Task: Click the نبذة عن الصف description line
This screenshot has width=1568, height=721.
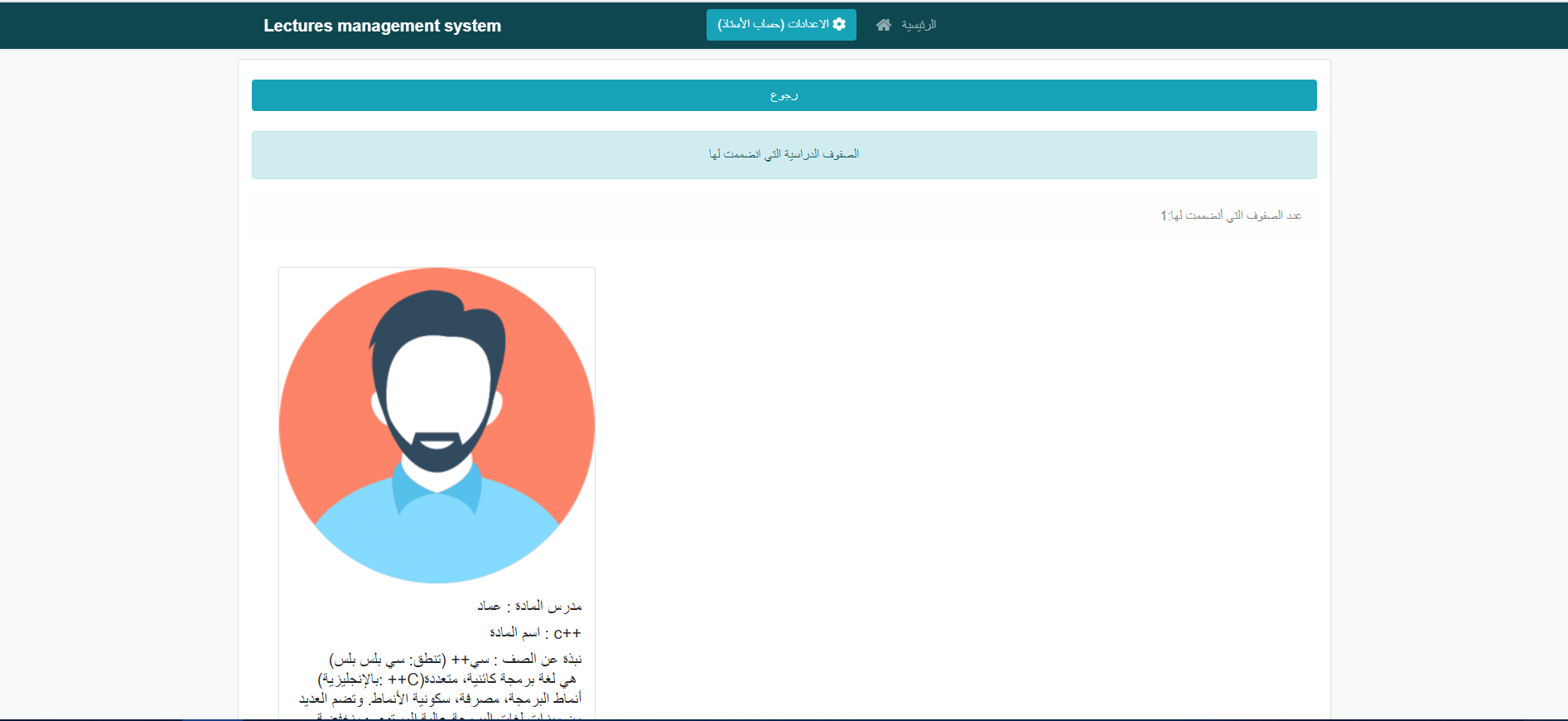Action: click(x=456, y=659)
